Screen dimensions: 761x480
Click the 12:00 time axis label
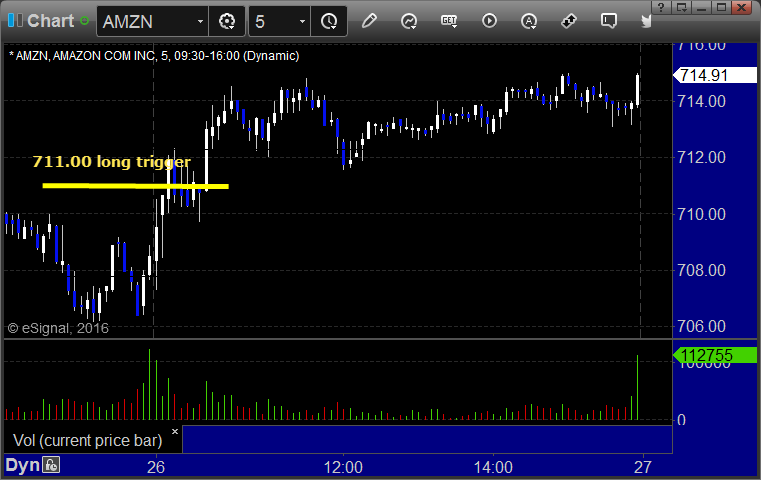[x=343, y=467]
